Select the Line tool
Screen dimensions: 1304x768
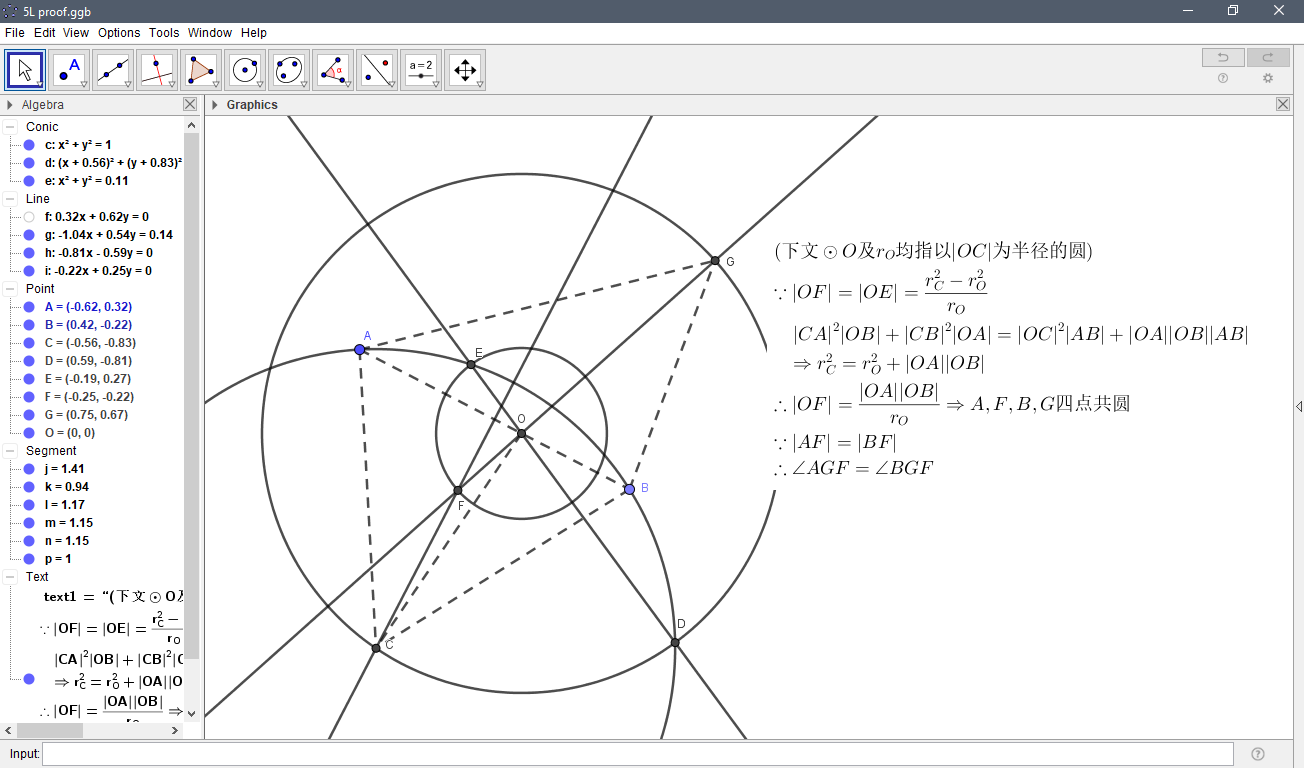pyautogui.click(x=113, y=69)
